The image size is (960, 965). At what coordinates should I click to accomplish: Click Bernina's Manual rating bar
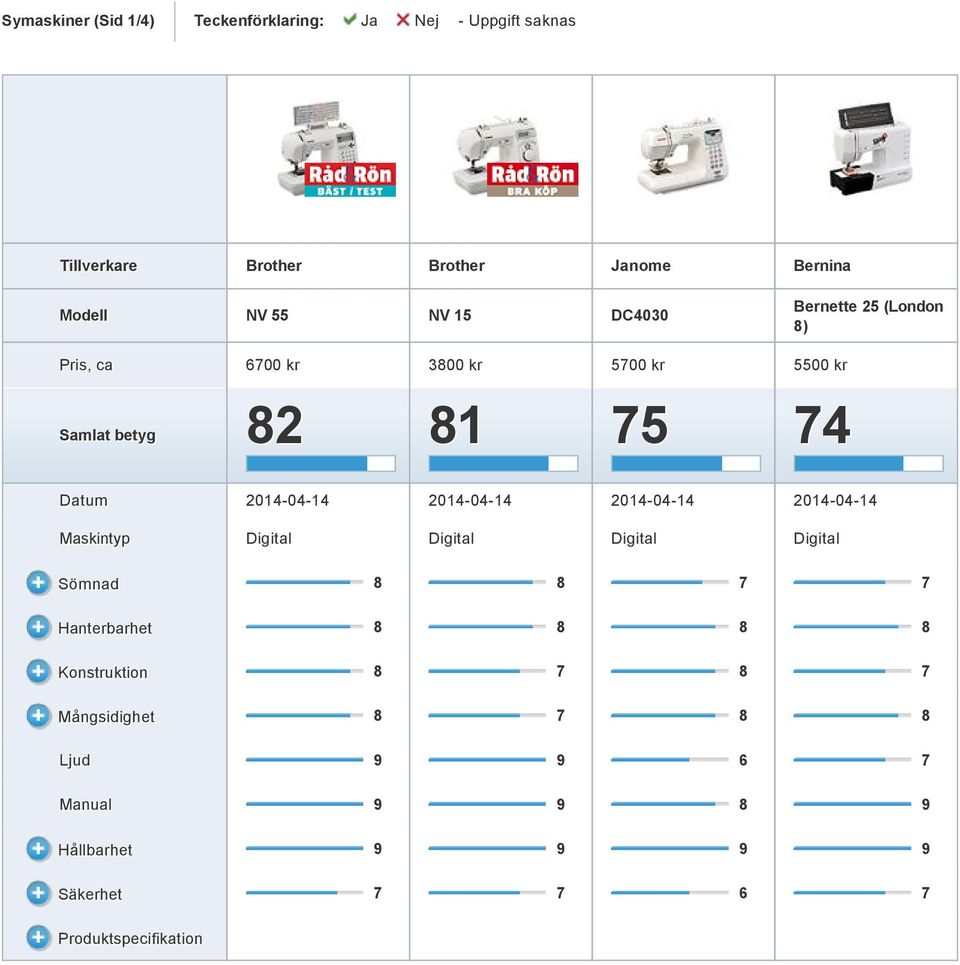(852, 804)
